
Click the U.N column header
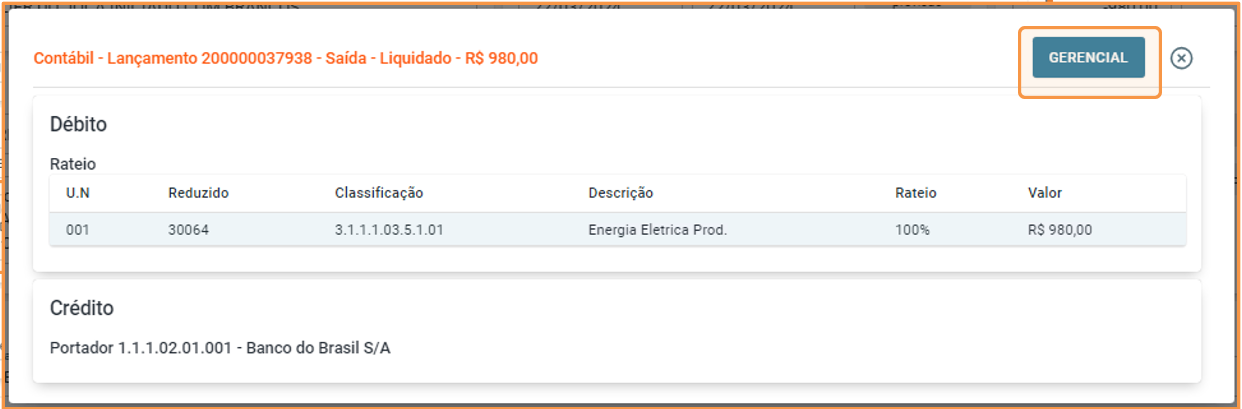coord(78,193)
